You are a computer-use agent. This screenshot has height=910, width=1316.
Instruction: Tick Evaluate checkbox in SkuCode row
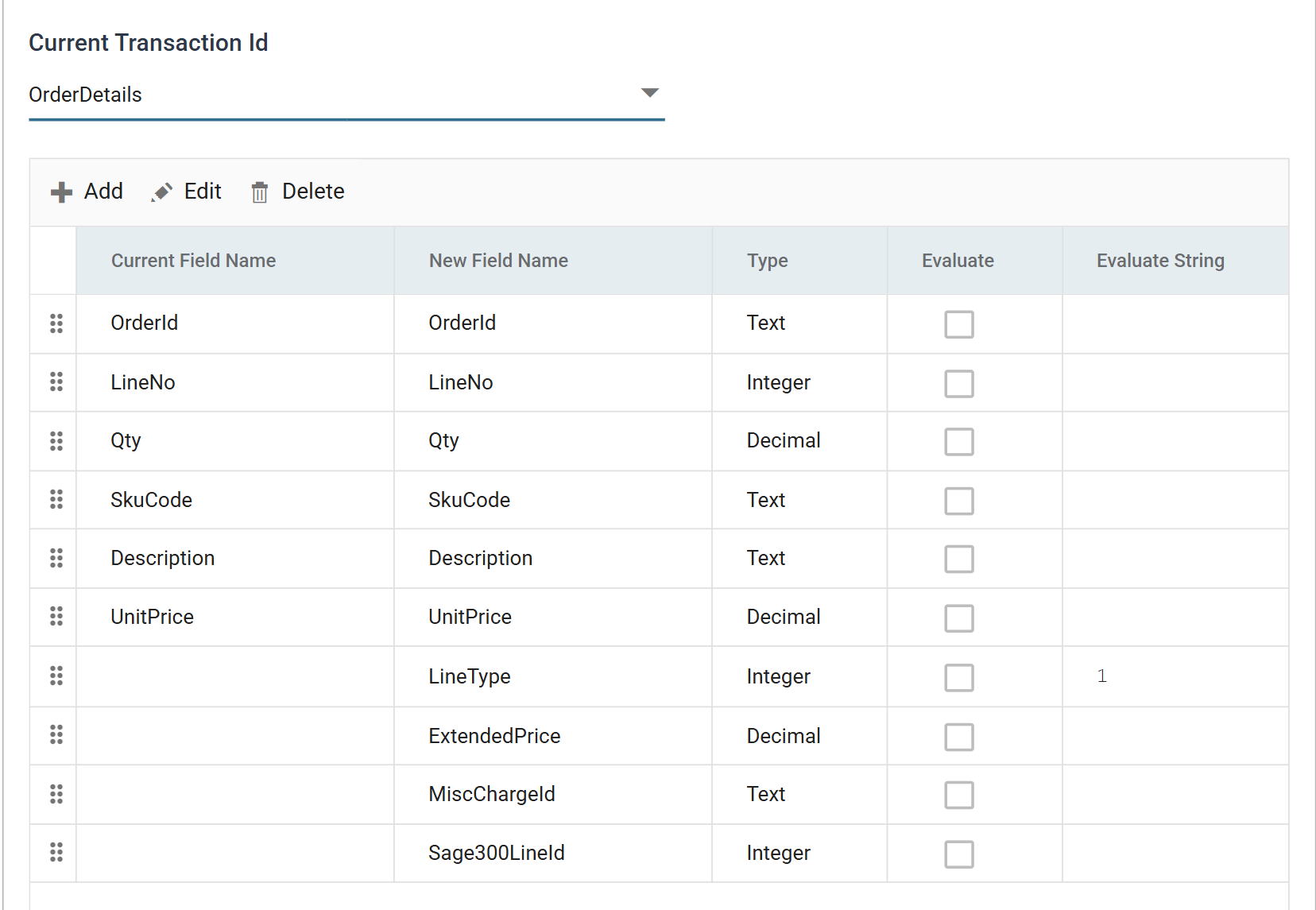coord(959,501)
